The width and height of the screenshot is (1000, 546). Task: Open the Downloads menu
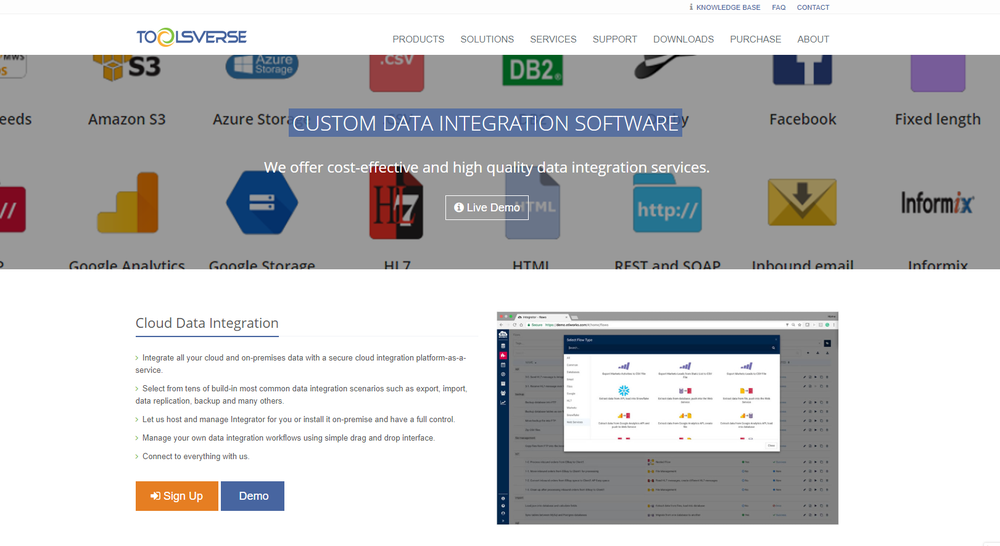click(x=684, y=40)
